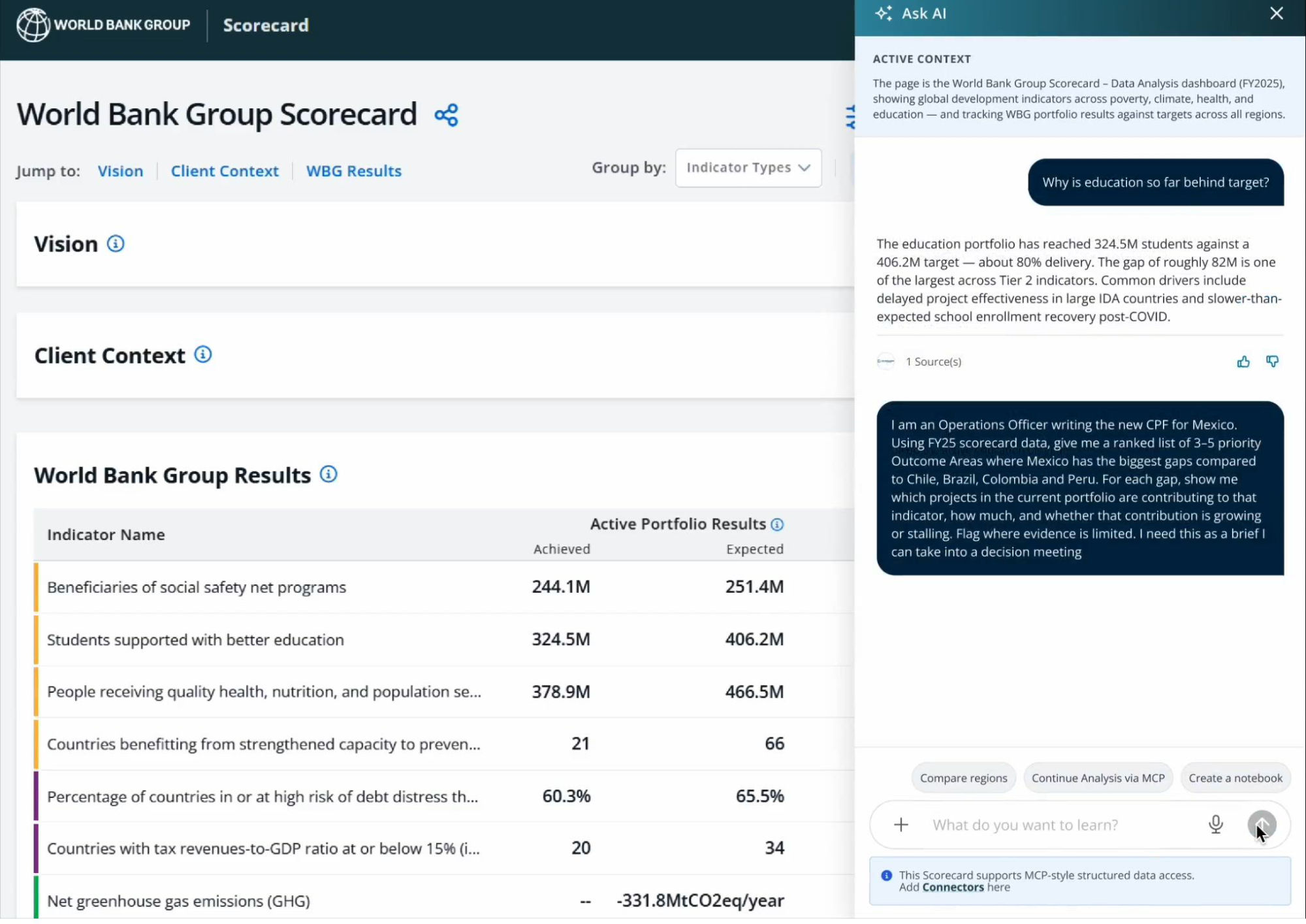This screenshot has width=1306, height=924.
Task: Open the Group by Indicator Types dropdown
Action: [x=748, y=168]
